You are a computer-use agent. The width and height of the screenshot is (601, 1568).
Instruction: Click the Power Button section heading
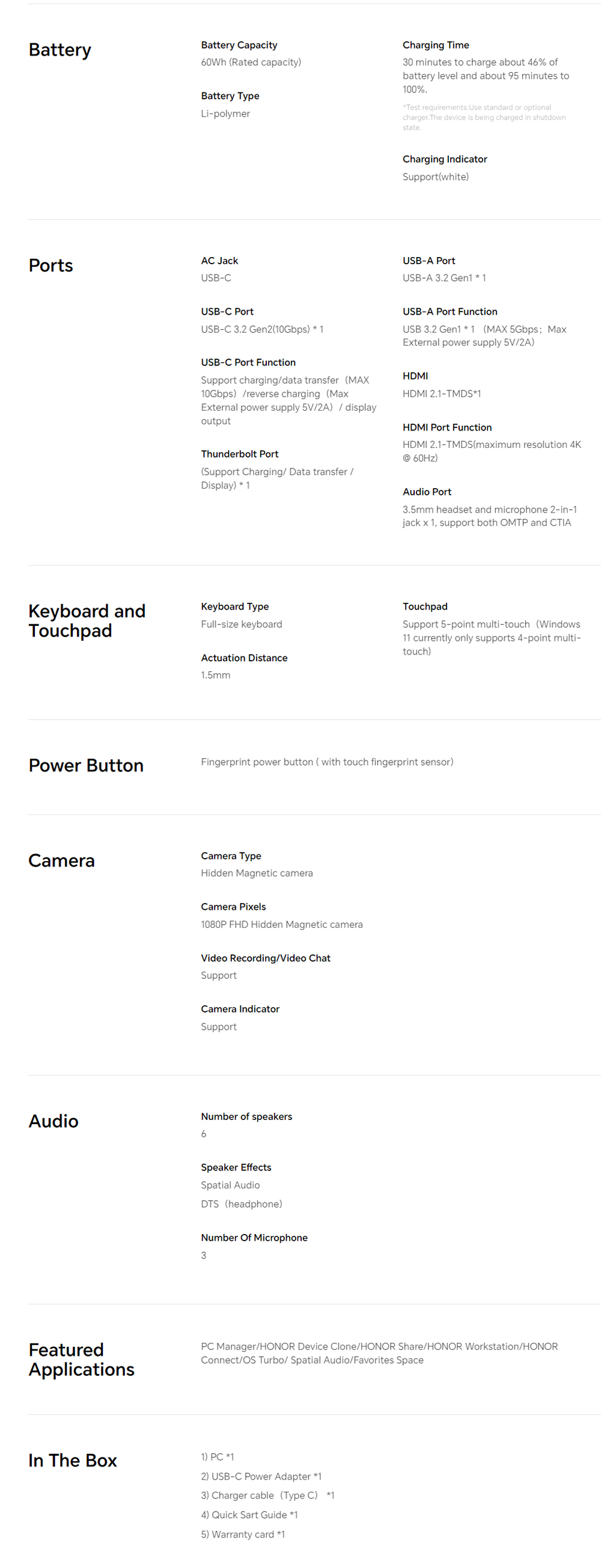click(86, 765)
